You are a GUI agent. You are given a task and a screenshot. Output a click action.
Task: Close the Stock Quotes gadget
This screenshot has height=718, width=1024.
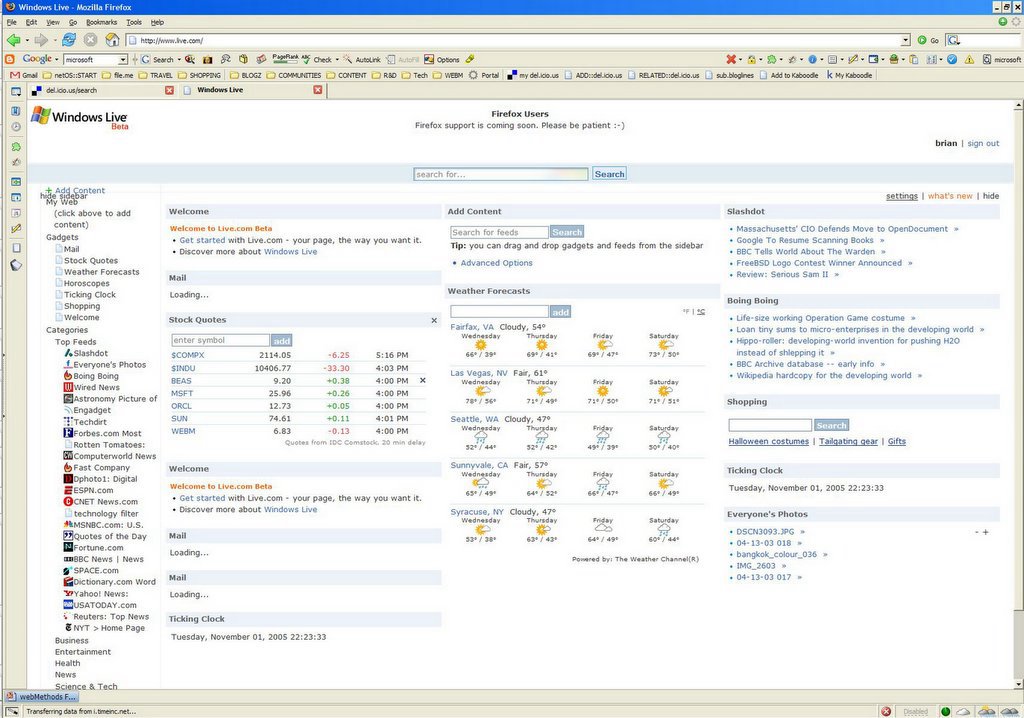pos(434,320)
